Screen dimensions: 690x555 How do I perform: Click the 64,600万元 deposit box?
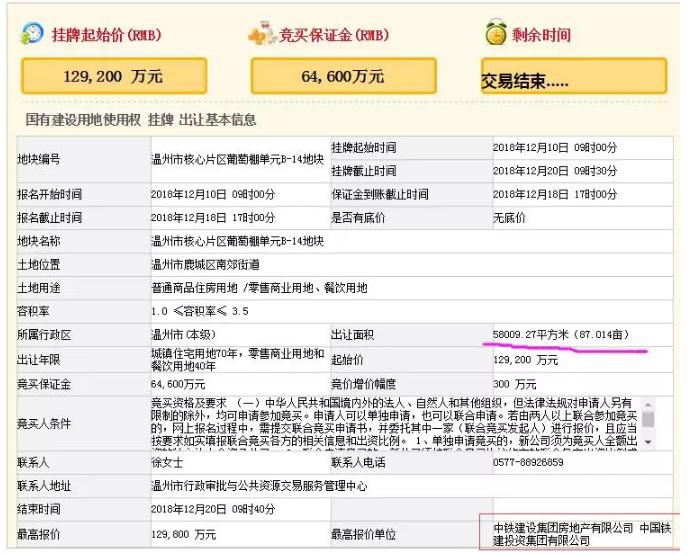click(x=344, y=76)
